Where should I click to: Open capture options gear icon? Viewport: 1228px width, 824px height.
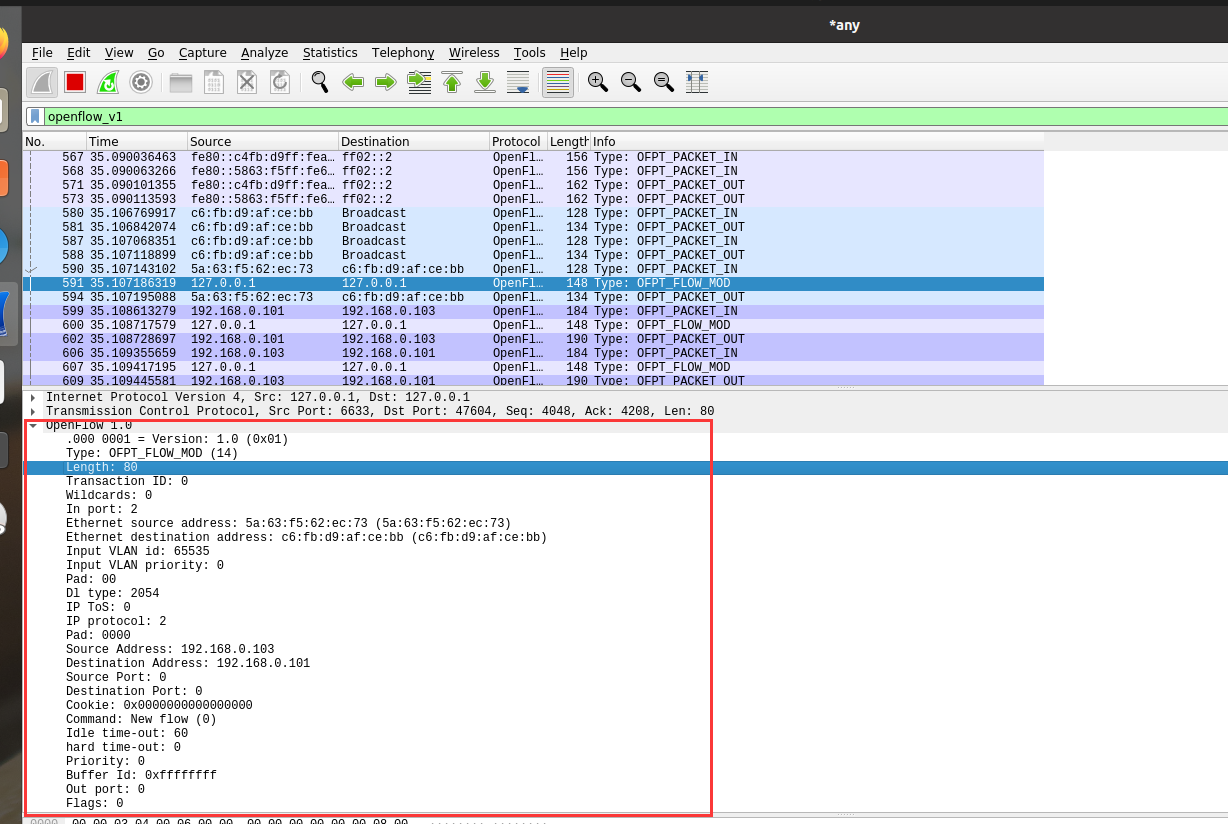pyautogui.click(x=141, y=82)
